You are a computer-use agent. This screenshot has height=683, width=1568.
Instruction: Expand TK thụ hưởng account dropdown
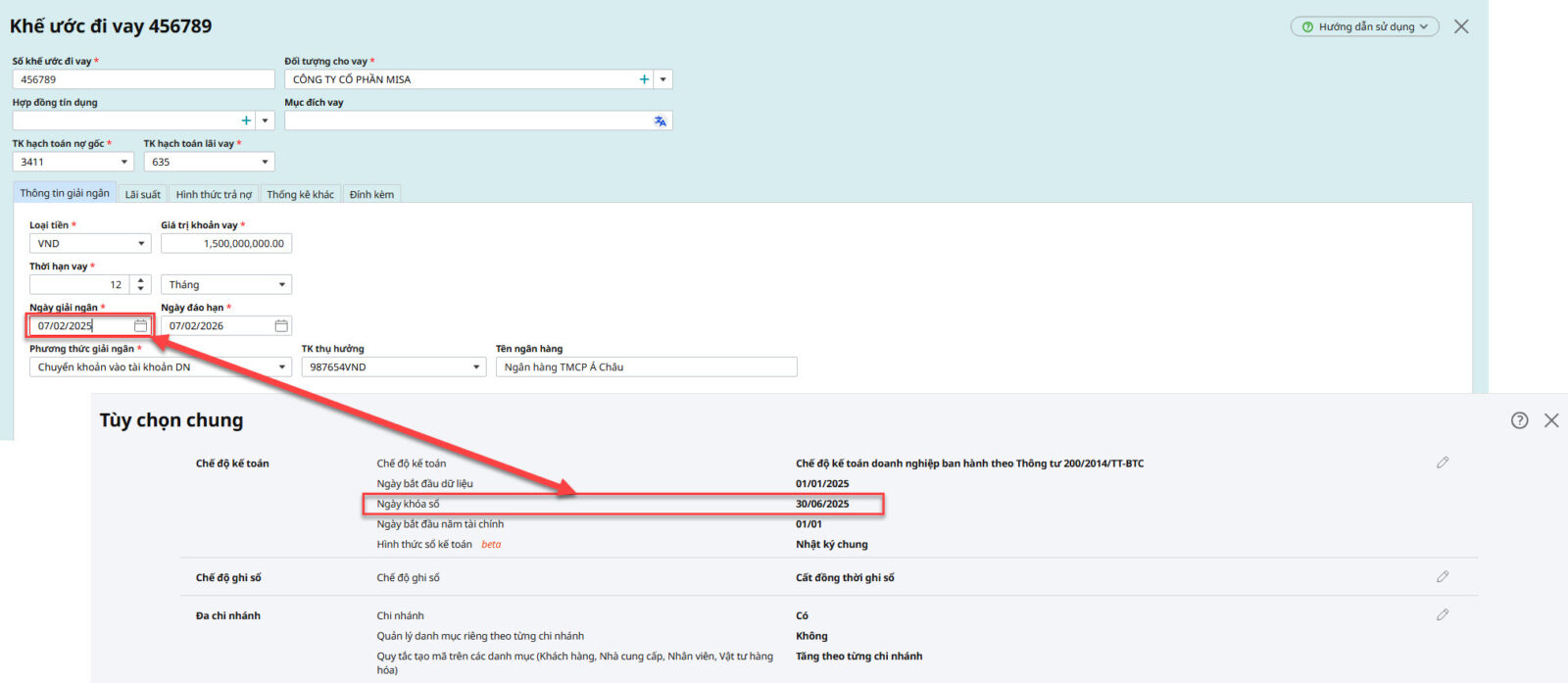pyautogui.click(x=476, y=366)
